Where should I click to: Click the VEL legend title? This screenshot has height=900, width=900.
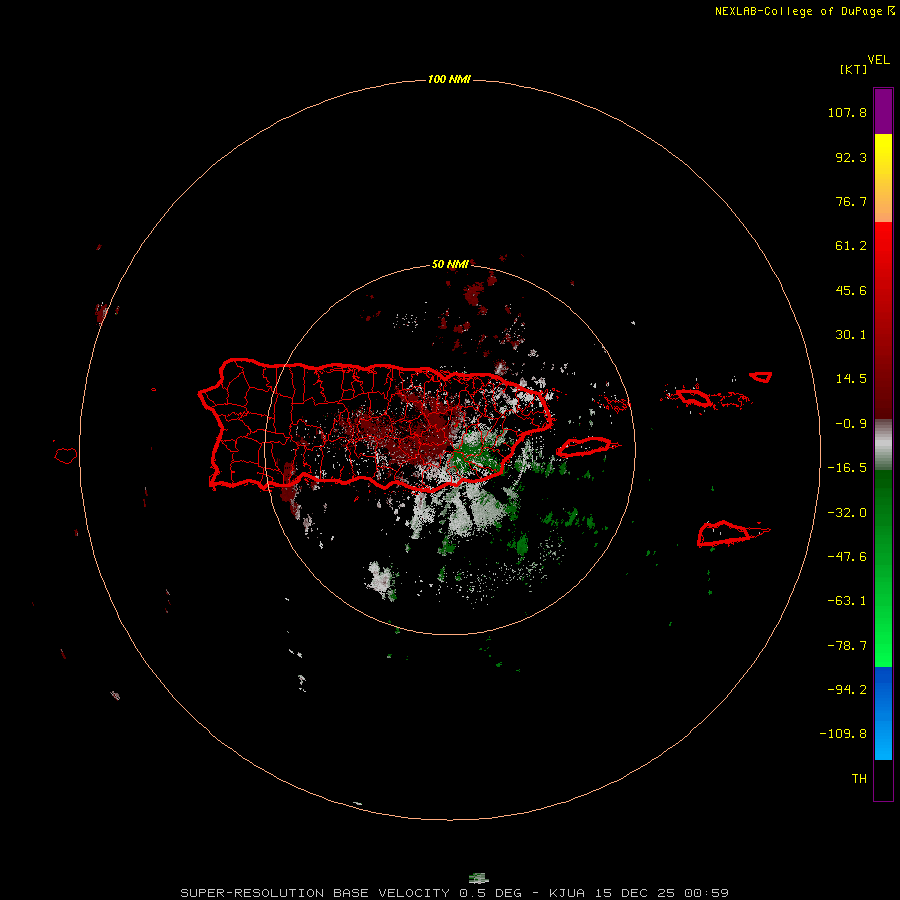878,60
